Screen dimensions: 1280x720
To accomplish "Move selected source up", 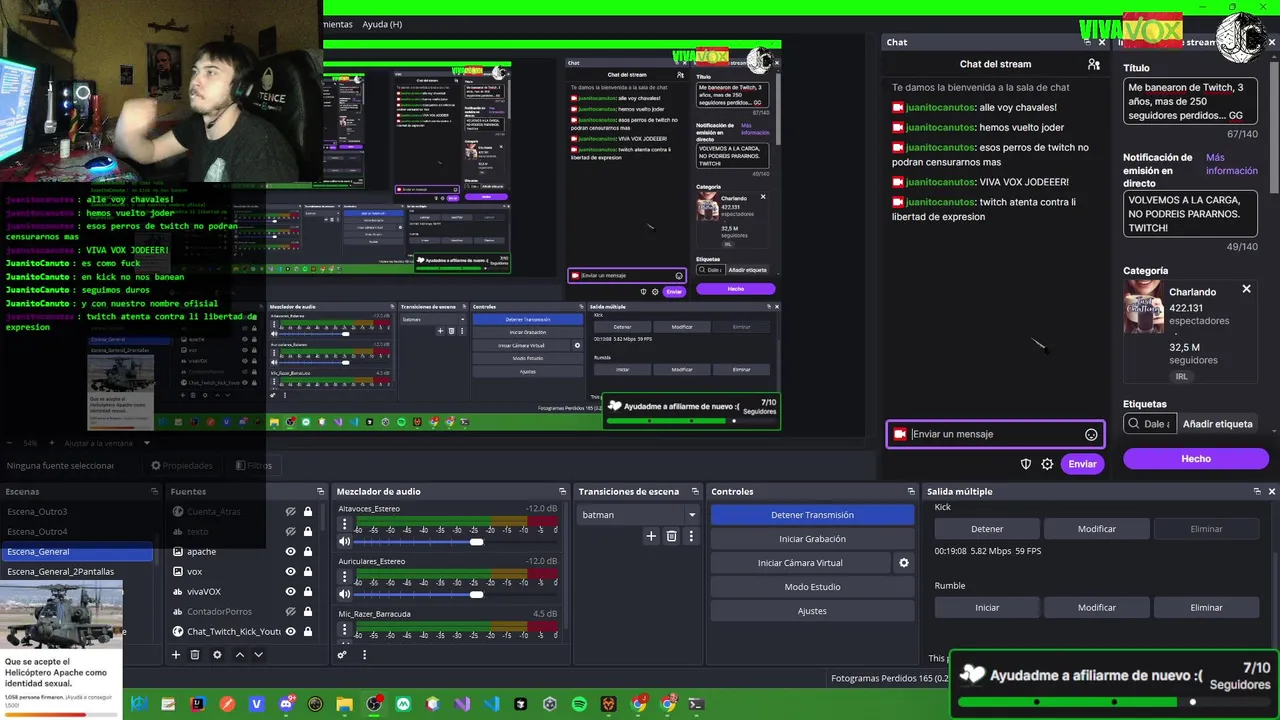I will (239, 655).
